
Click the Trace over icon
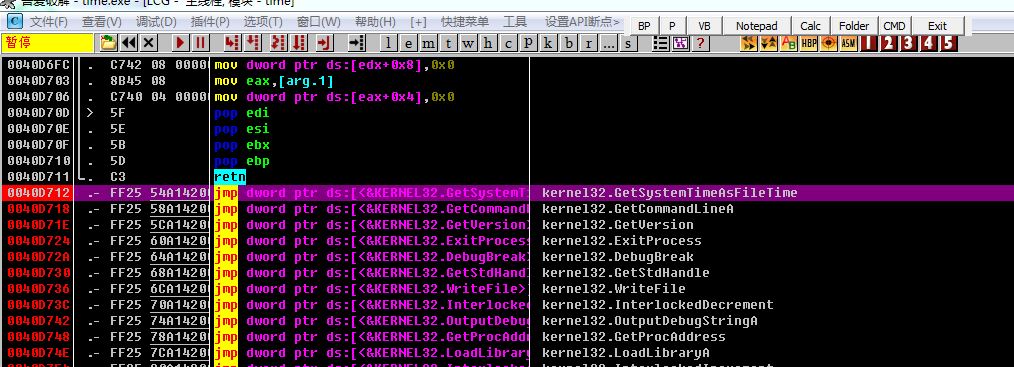(x=299, y=43)
